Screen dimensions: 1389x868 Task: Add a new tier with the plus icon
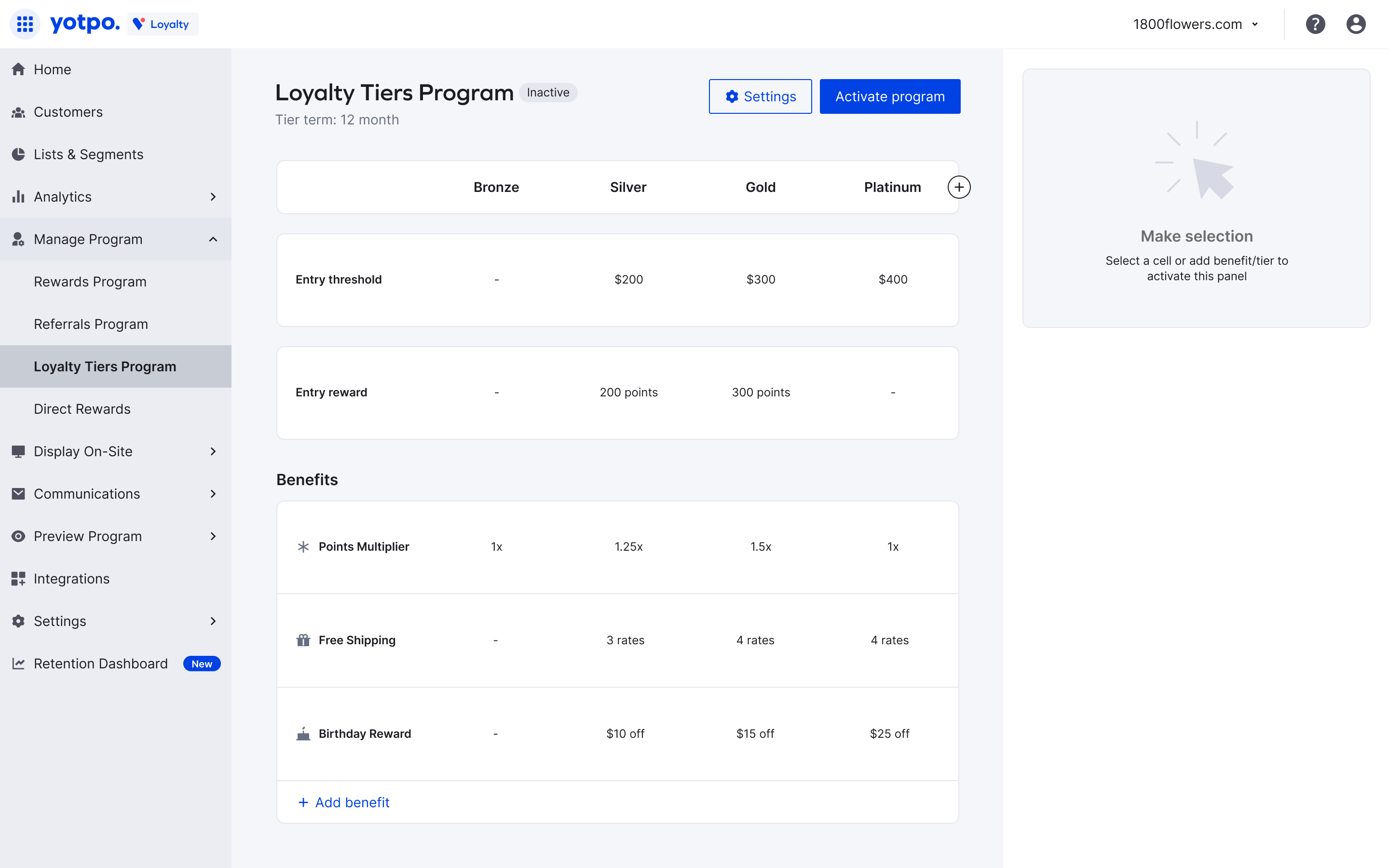tap(958, 187)
